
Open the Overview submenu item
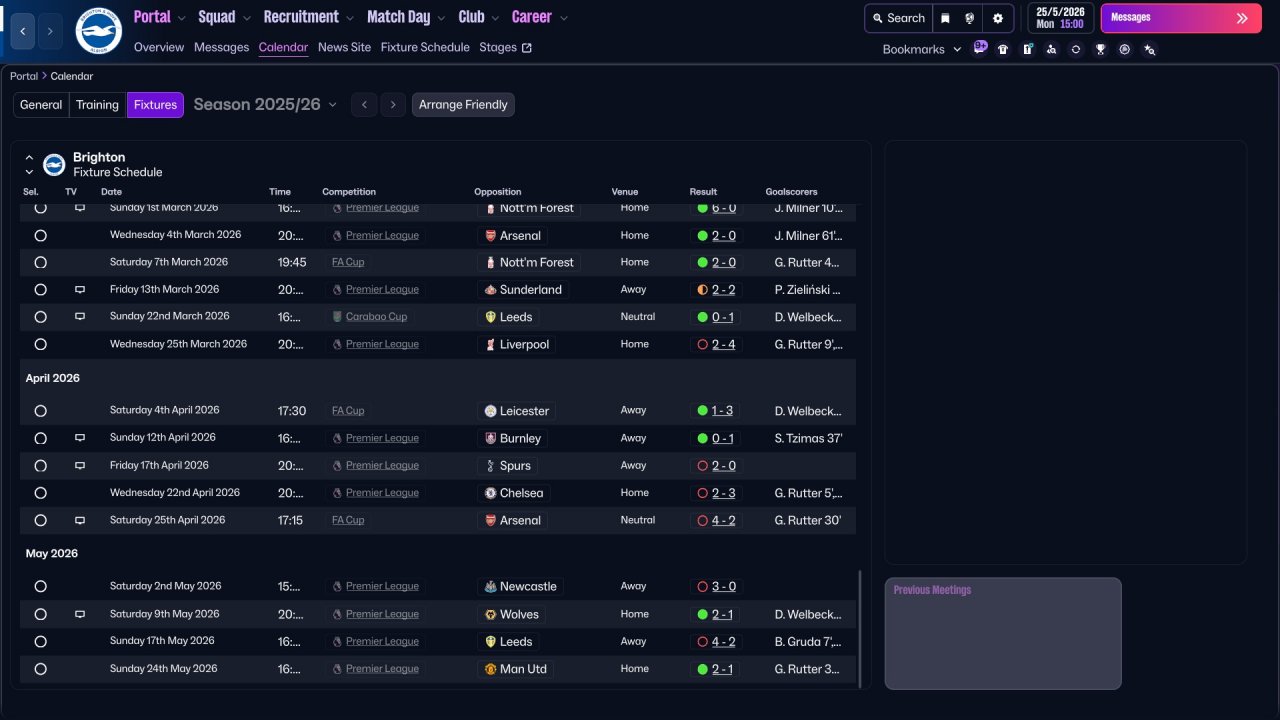(159, 47)
